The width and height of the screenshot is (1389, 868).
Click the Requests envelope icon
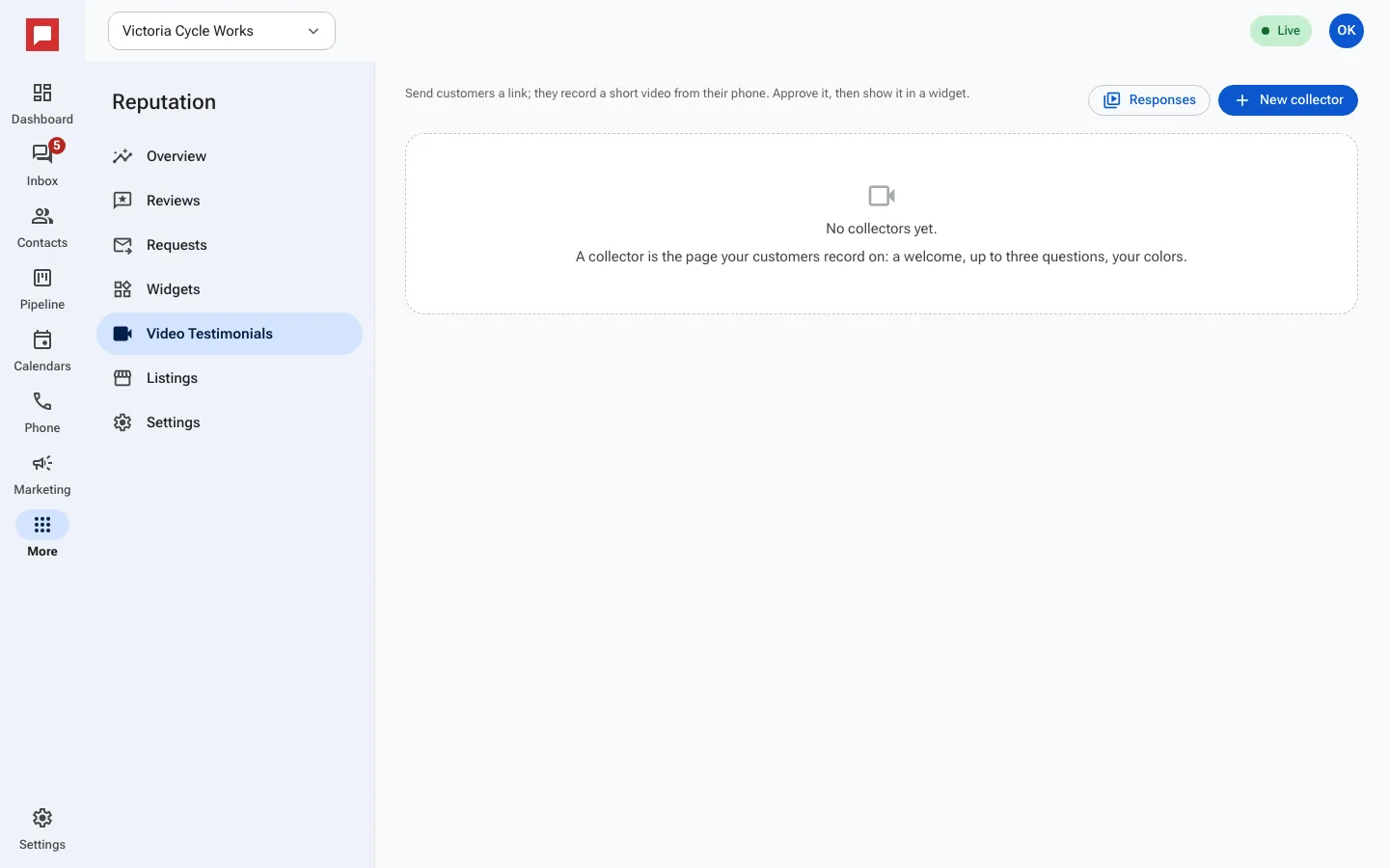(123, 245)
